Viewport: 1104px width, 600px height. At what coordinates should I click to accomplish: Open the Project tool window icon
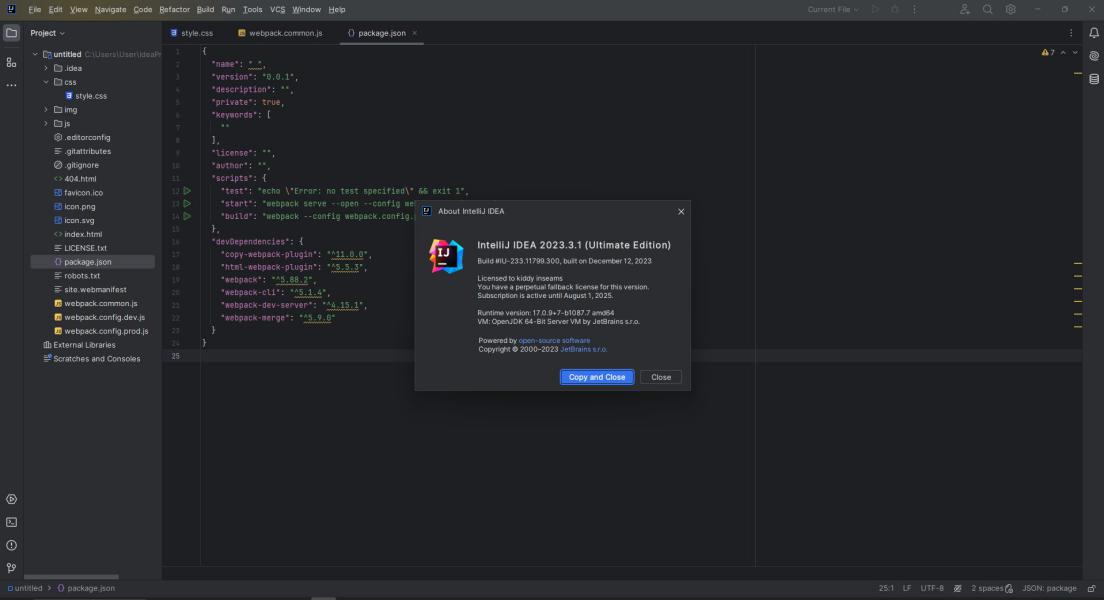(x=11, y=33)
